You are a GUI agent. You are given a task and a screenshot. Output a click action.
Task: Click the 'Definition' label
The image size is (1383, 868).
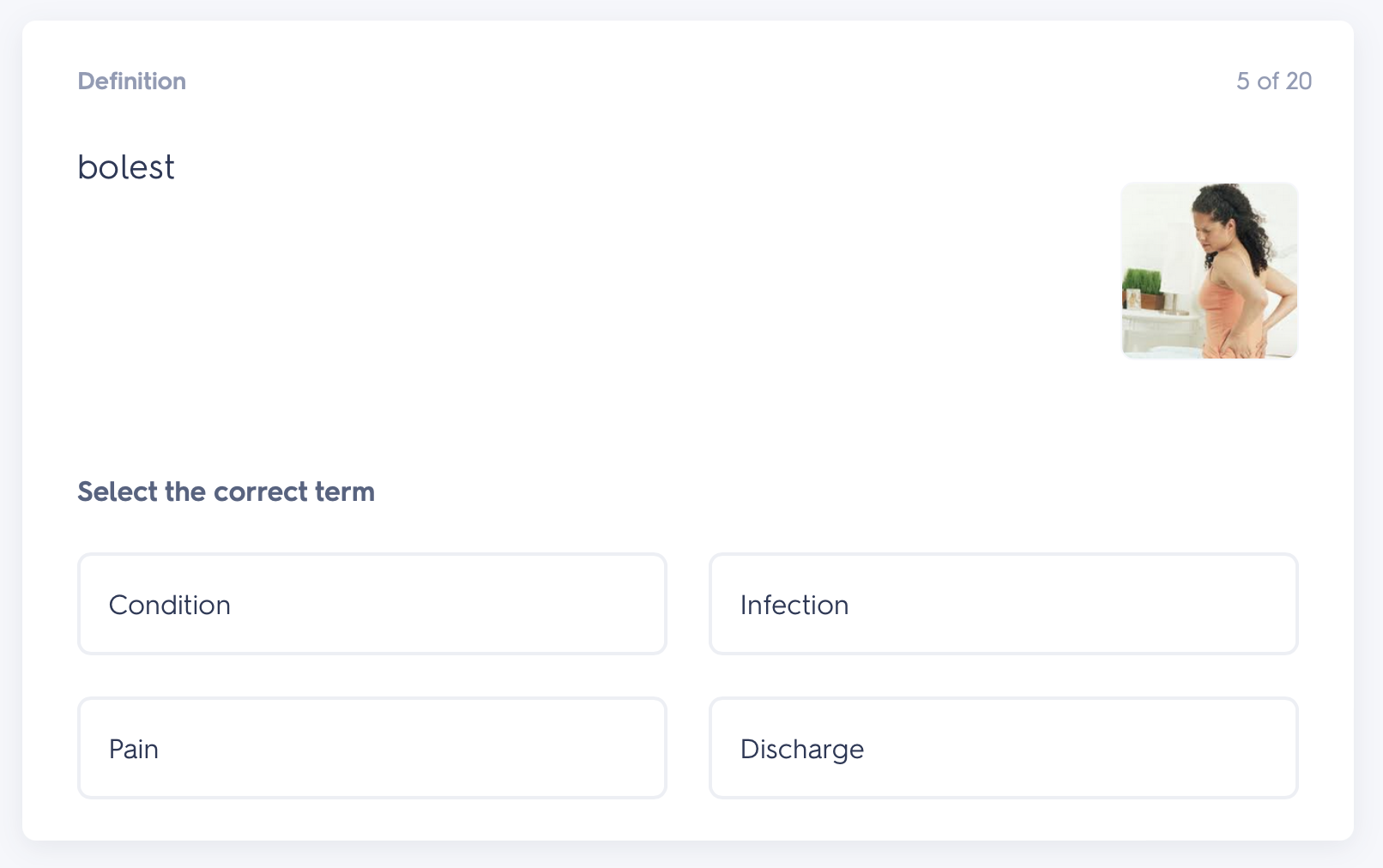[132, 81]
